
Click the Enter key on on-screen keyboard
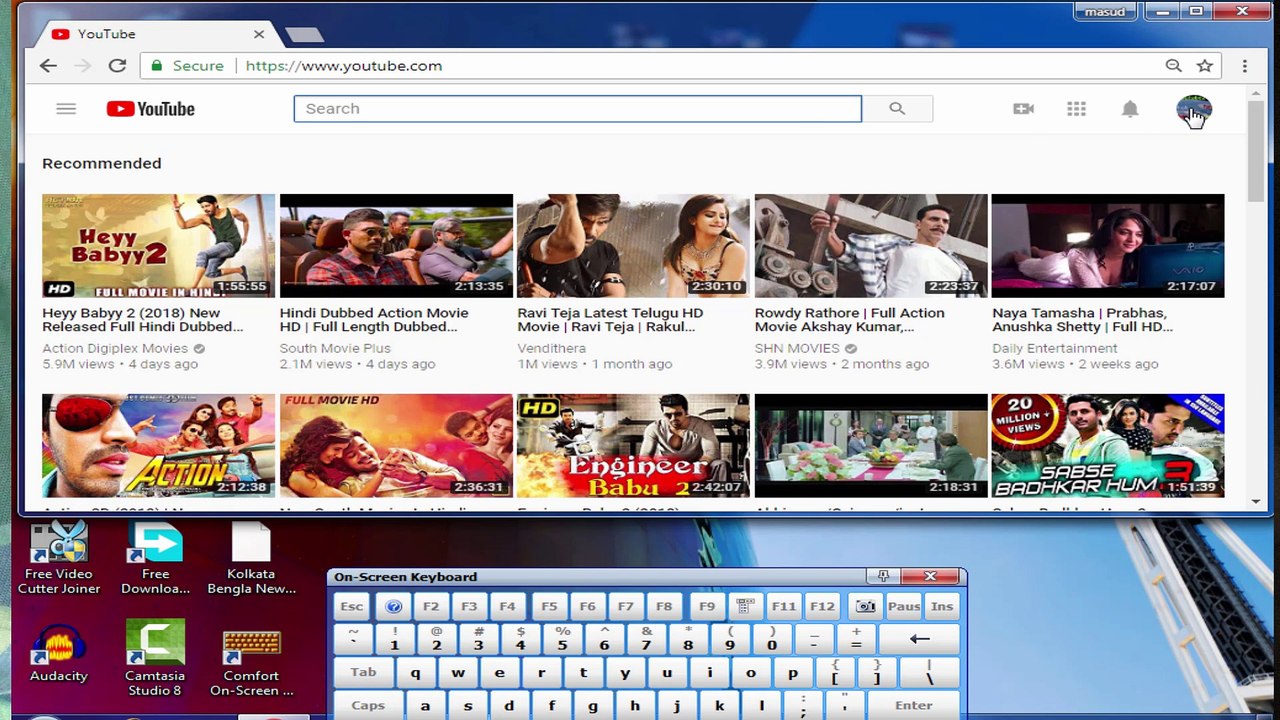tap(913, 705)
